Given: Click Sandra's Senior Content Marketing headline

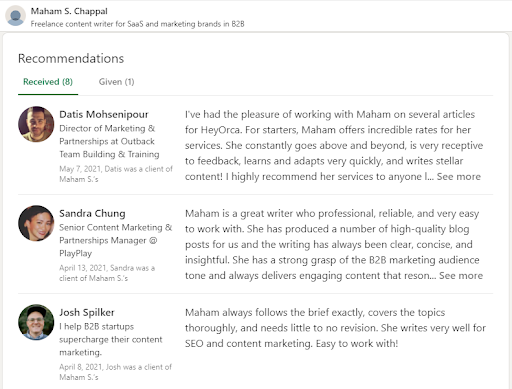Looking at the screenshot, I should (116, 240).
